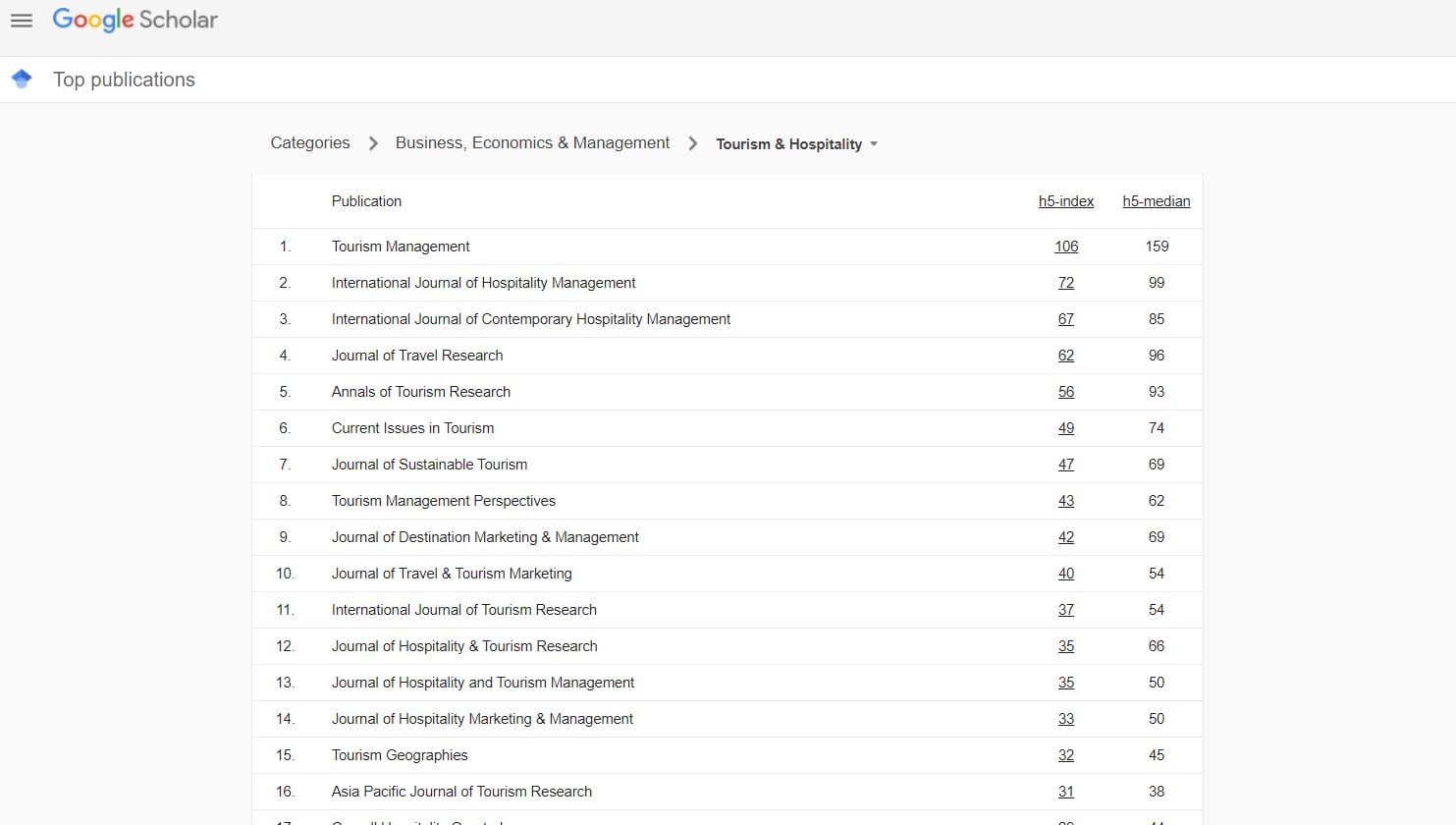Viewport: 1456px width, 825px height.
Task: Open h5-index 33 for Hospitality Marketing & Management
Action: click(1066, 719)
